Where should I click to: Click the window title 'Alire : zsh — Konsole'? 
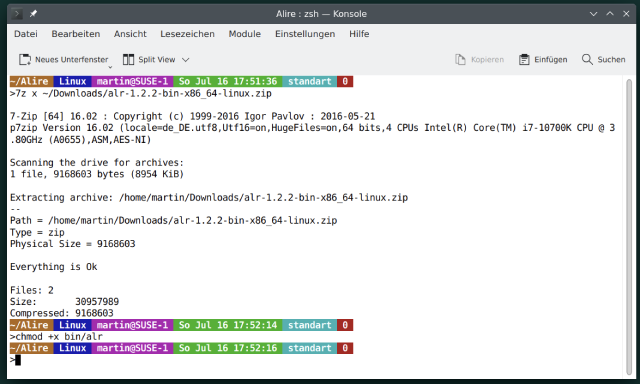coord(321,14)
